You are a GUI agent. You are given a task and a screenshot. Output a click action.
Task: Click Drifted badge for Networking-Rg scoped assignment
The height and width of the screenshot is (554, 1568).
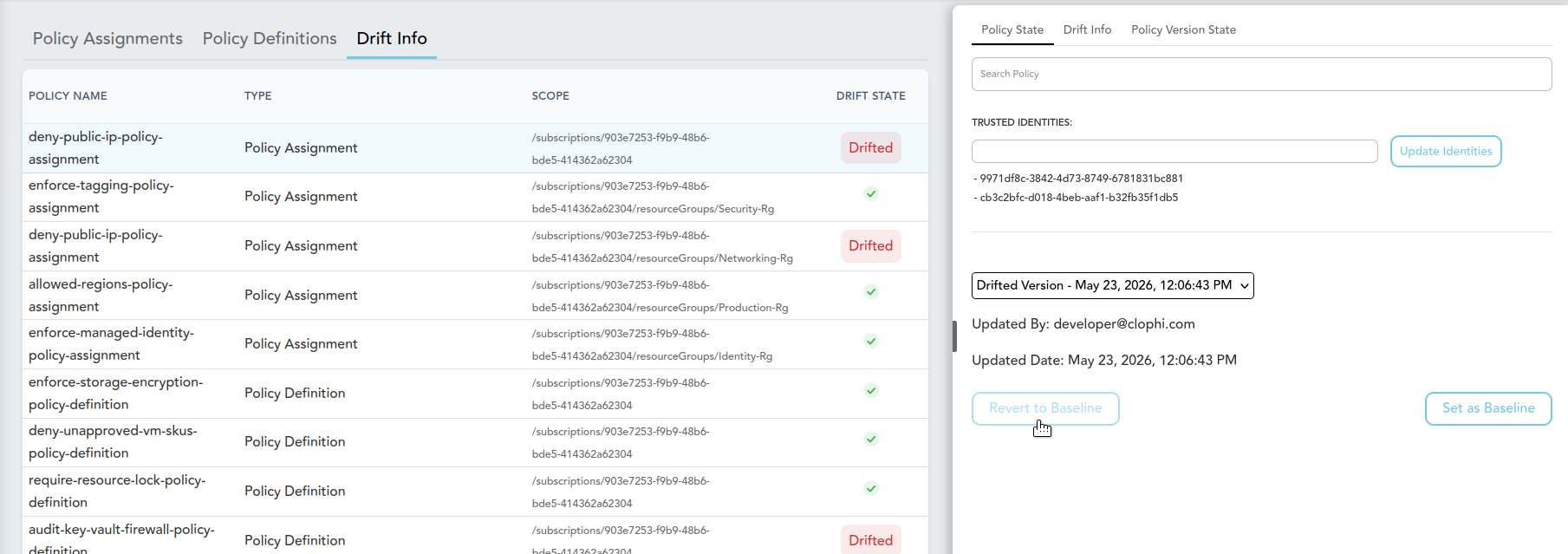point(871,246)
